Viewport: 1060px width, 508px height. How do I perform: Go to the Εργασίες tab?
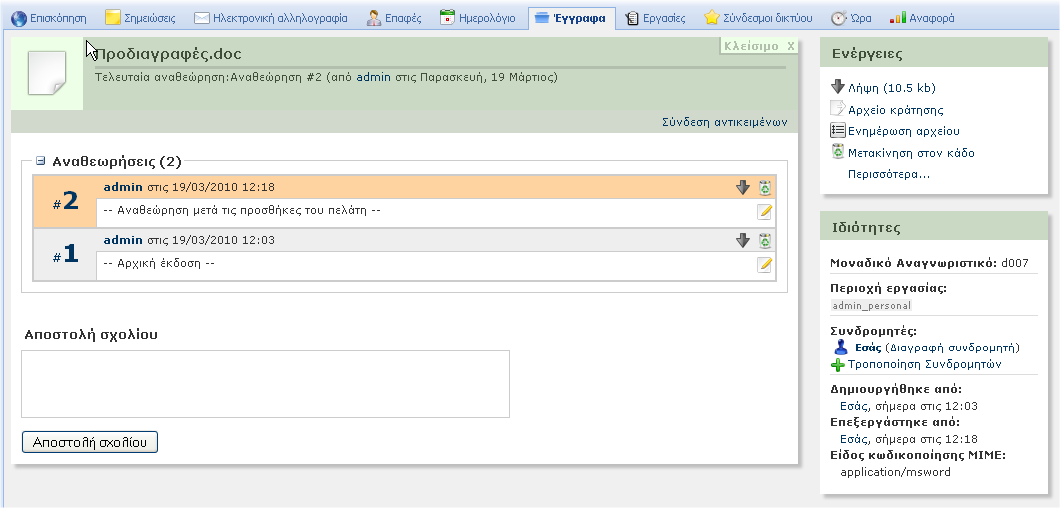[x=655, y=18]
